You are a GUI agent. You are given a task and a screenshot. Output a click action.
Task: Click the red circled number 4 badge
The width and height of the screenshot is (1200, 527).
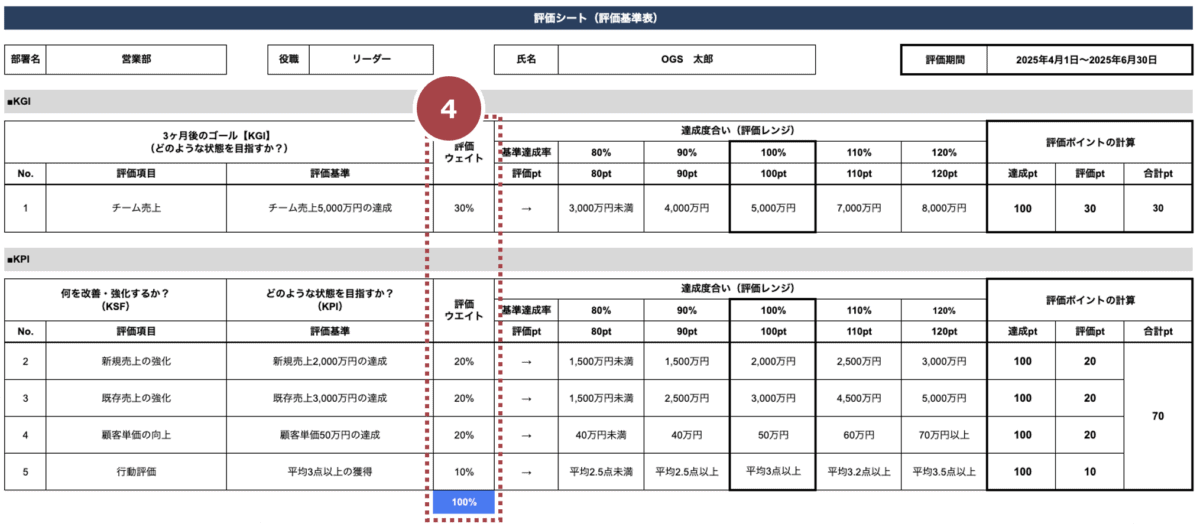point(449,110)
